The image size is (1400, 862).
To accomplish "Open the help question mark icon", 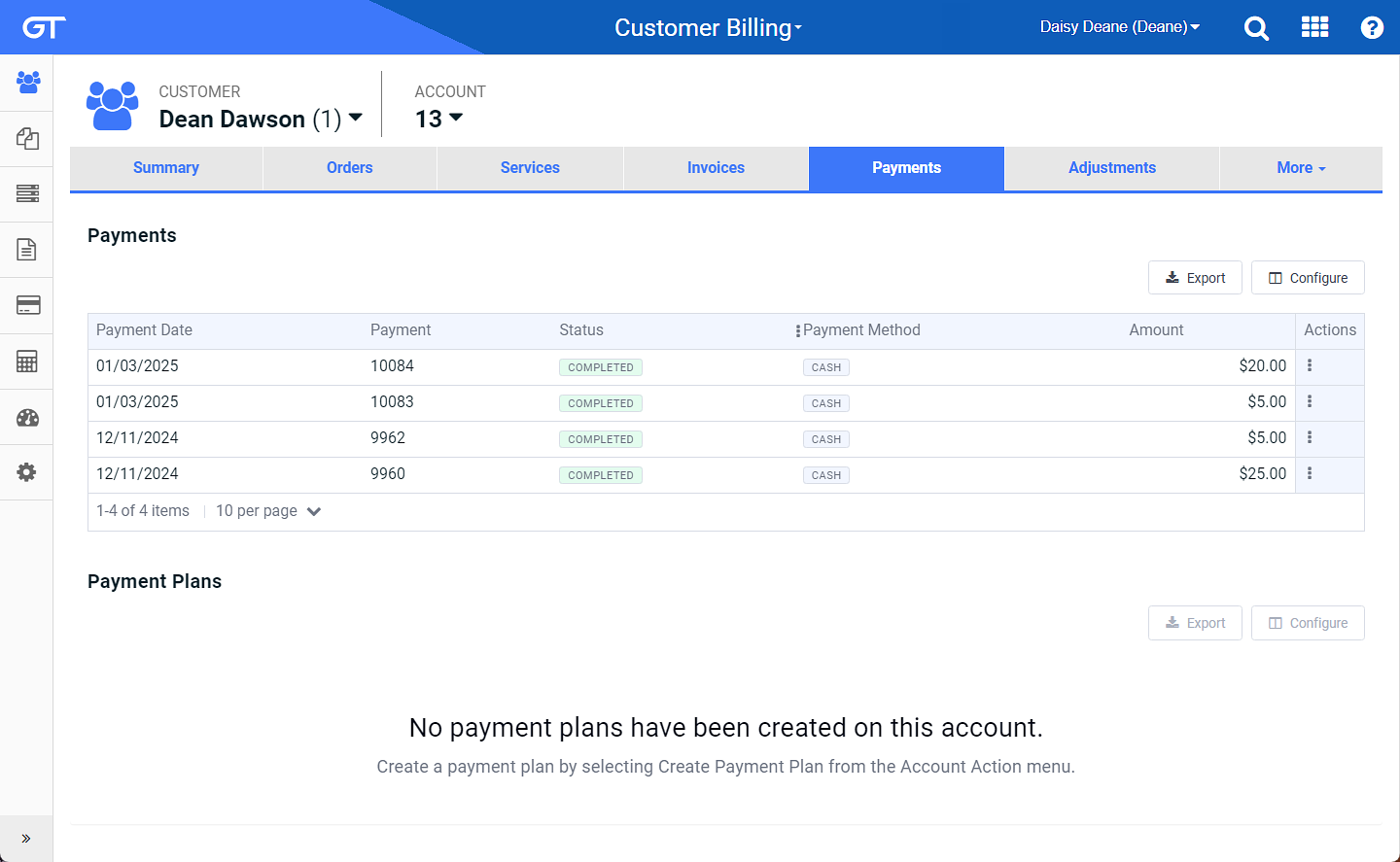I will click(x=1372, y=27).
